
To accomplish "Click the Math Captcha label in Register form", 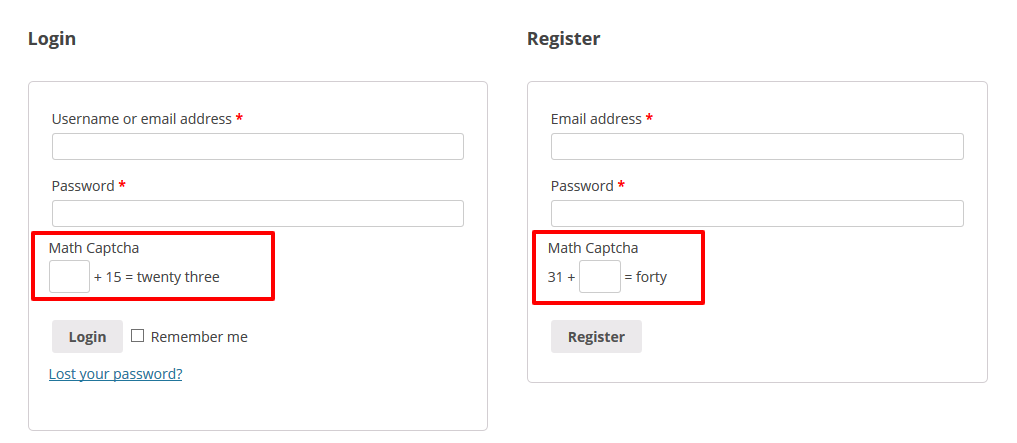I will tap(593, 248).
